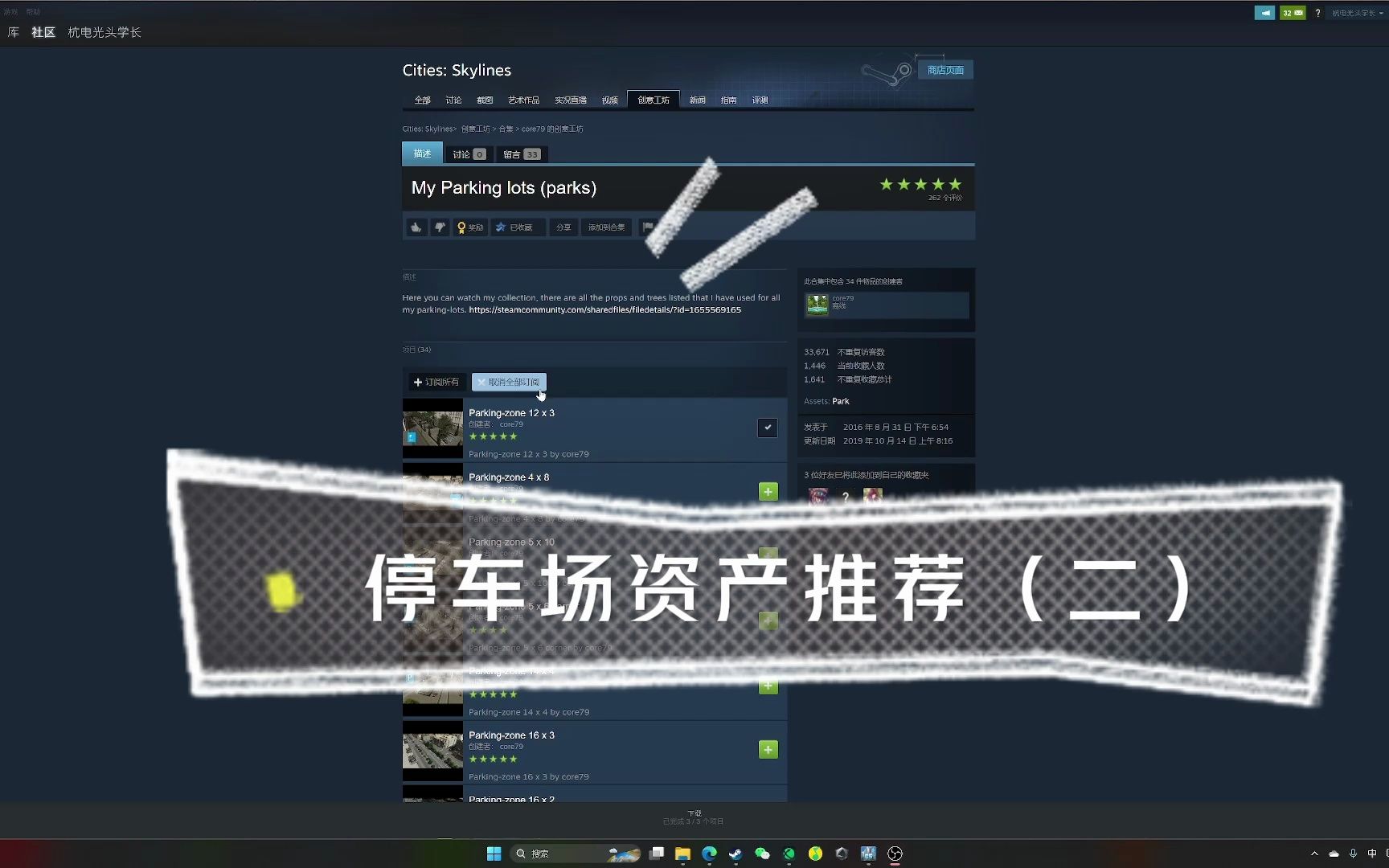Open the Windows Start menu

pos(494,854)
